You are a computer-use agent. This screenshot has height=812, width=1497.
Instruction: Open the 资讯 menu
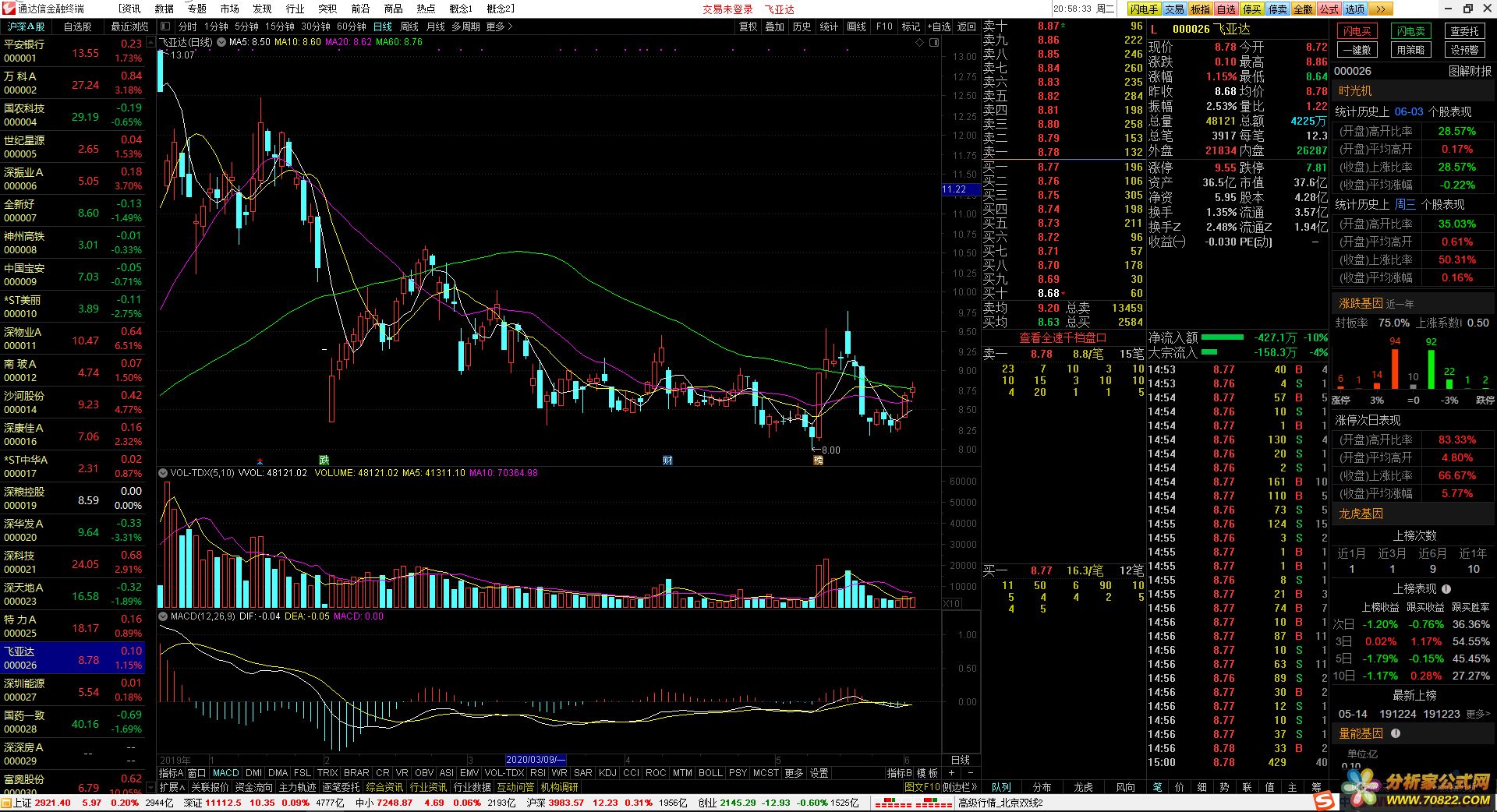point(130,9)
